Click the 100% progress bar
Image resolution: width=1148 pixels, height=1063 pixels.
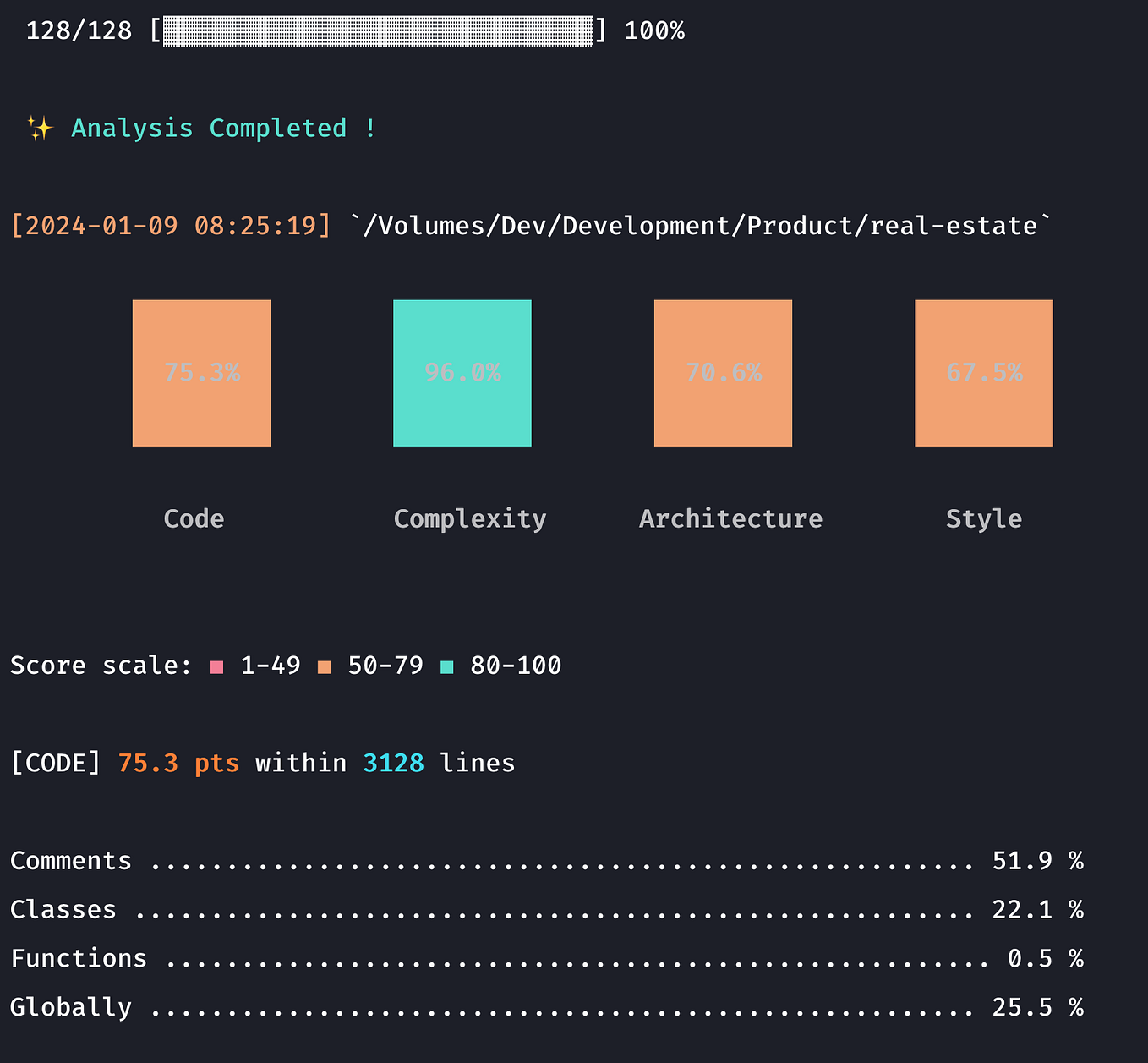[379, 30]
